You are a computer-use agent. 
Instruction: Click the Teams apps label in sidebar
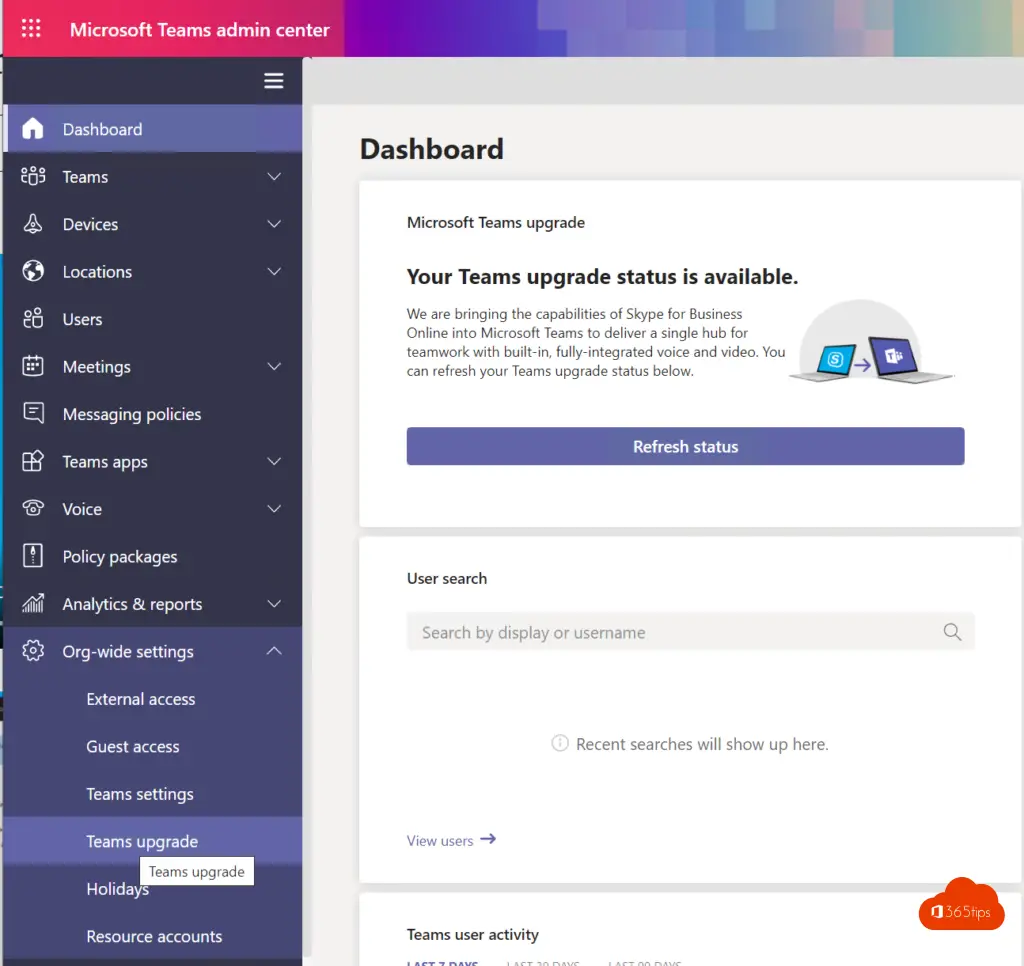coord(105,462)
